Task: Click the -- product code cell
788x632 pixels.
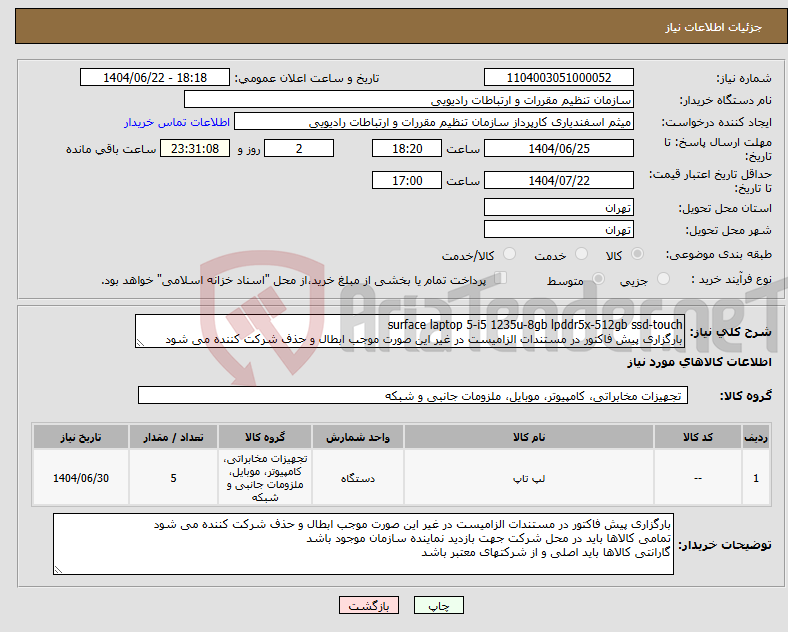Action: (698, 478)
